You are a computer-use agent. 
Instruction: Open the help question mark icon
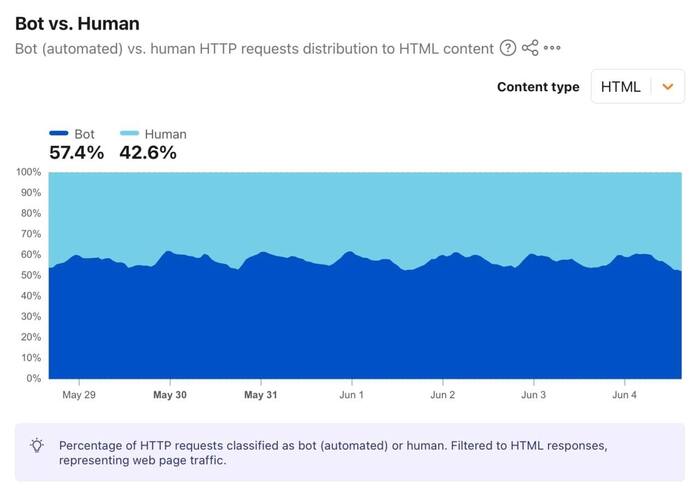tap(508, 48)
